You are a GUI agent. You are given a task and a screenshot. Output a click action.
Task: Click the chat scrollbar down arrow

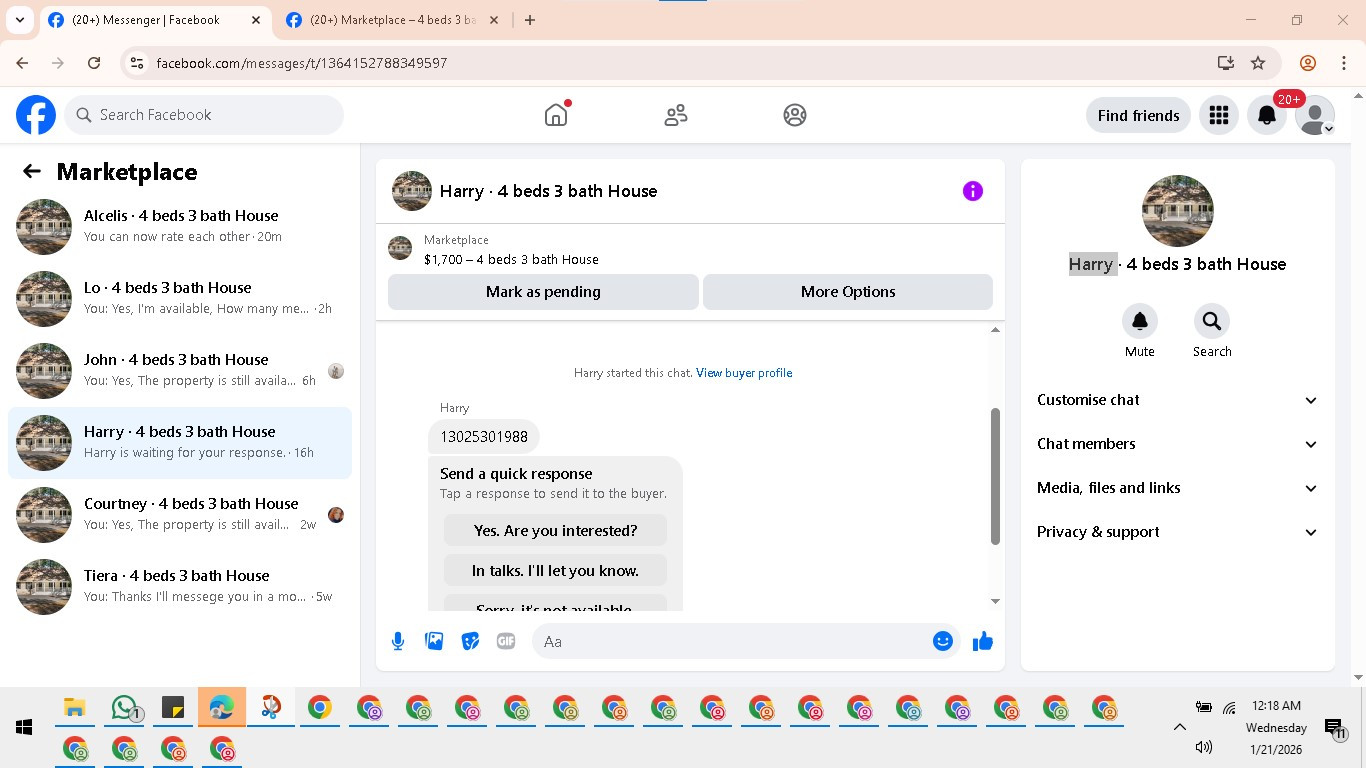pos(995,601)
